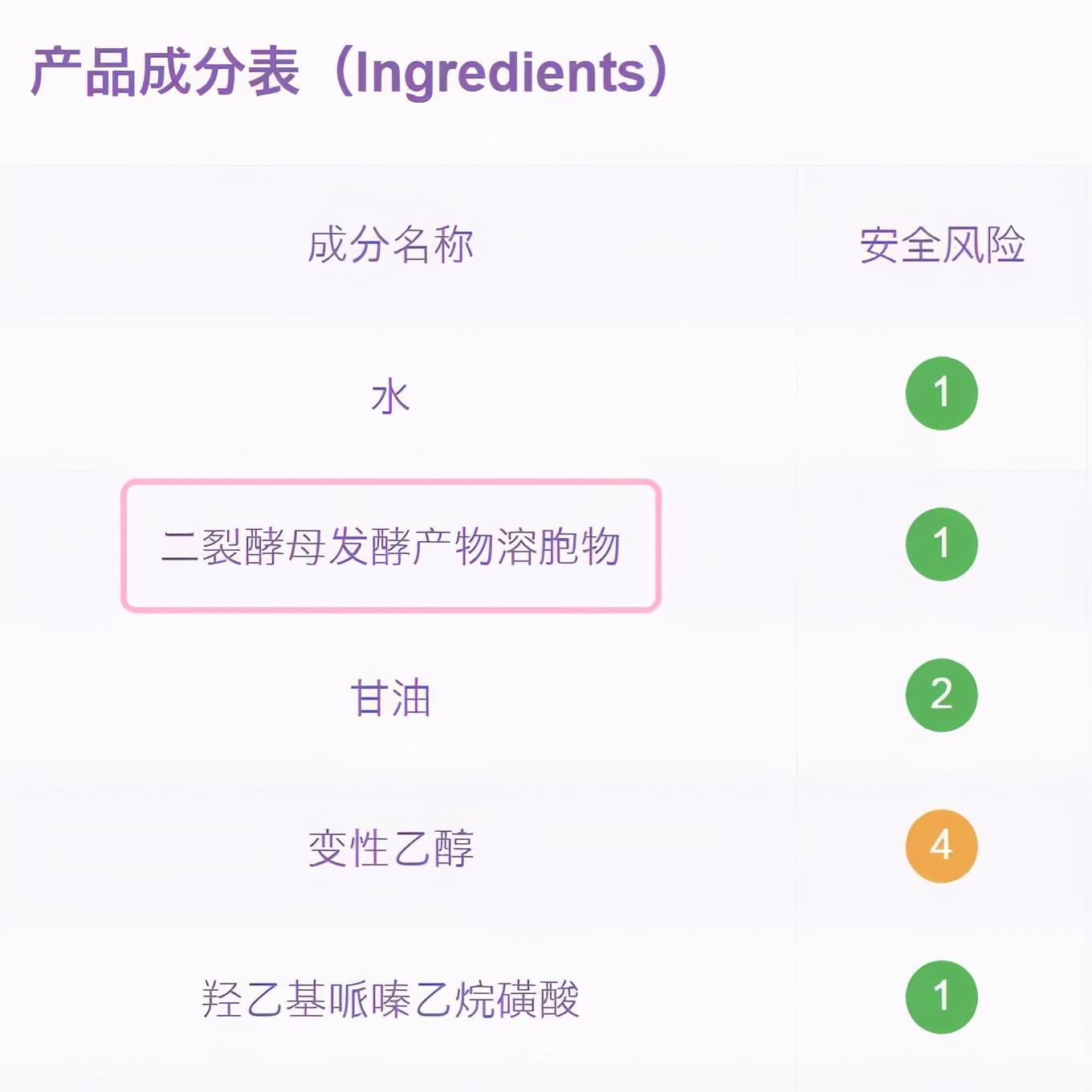Click the risk badge beside 二裂酵母发酵产物溶胞物
The image size is (1092, 1092).
pyautogui.click(x=941, y=544)
